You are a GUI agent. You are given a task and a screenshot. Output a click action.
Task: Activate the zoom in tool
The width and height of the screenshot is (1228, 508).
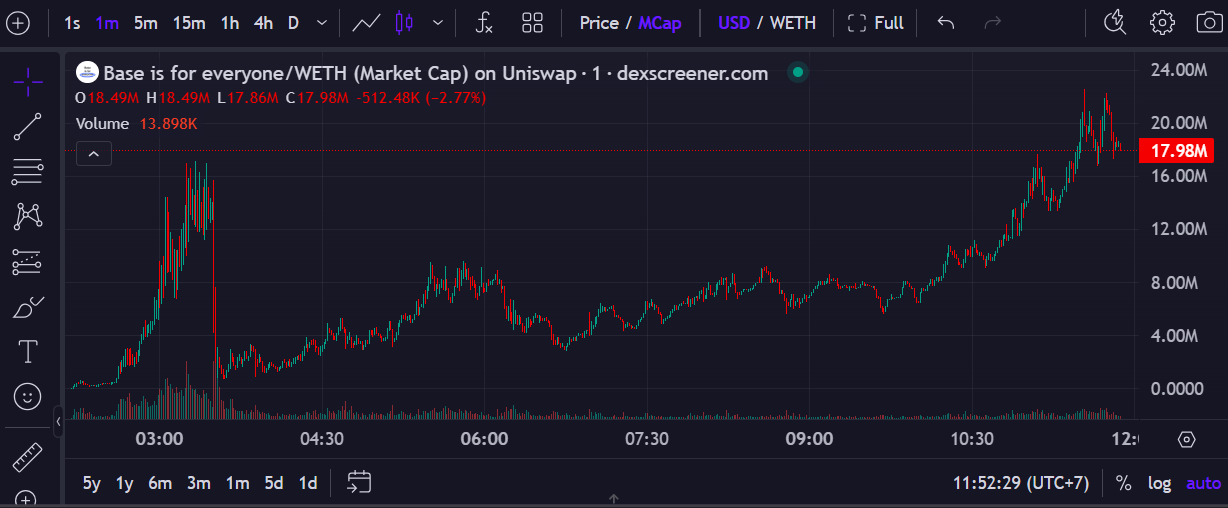pyautogui.click(x=28, y=498)
